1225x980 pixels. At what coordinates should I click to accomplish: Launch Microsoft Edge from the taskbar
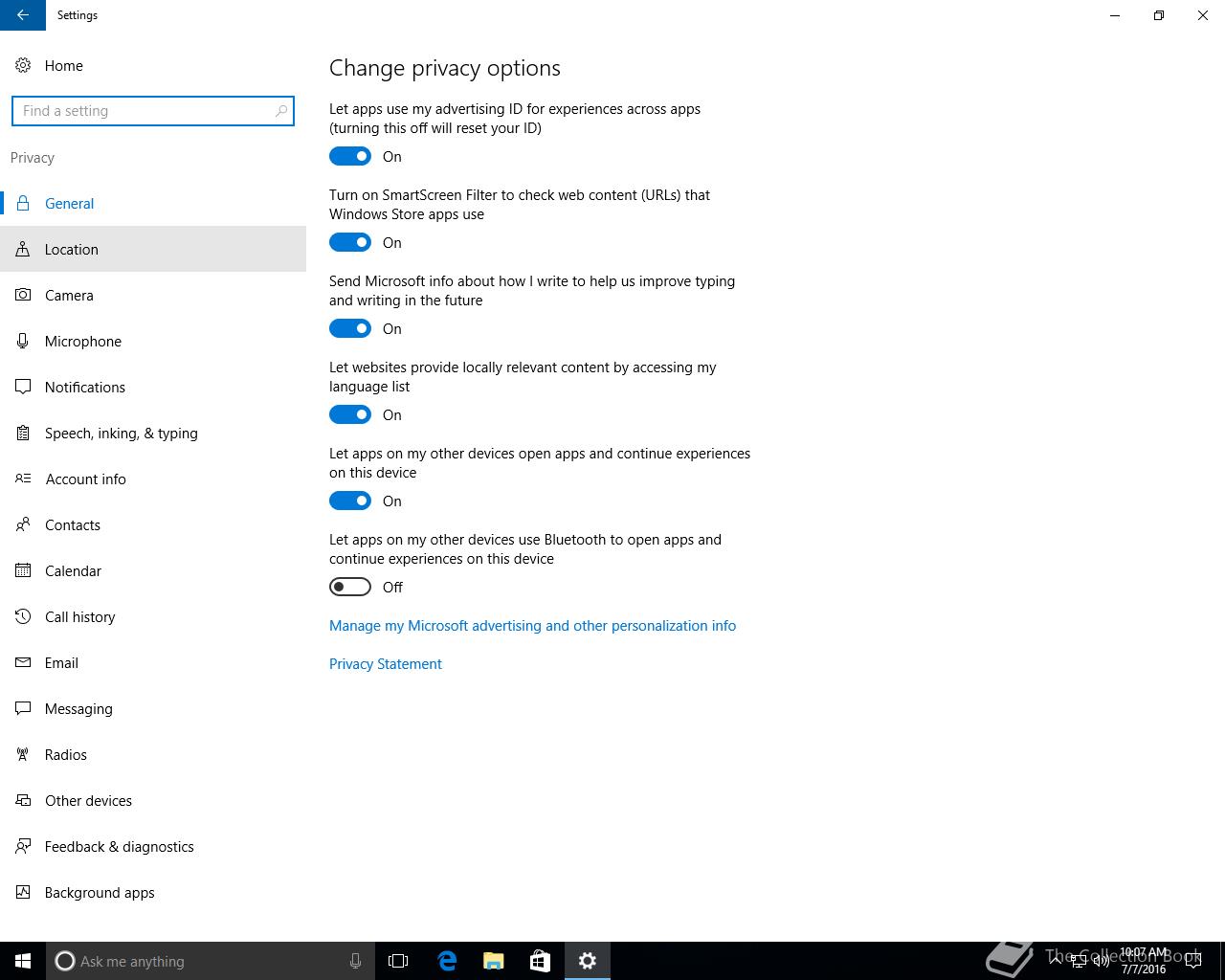pyautogui.click(x=447, y=961)
